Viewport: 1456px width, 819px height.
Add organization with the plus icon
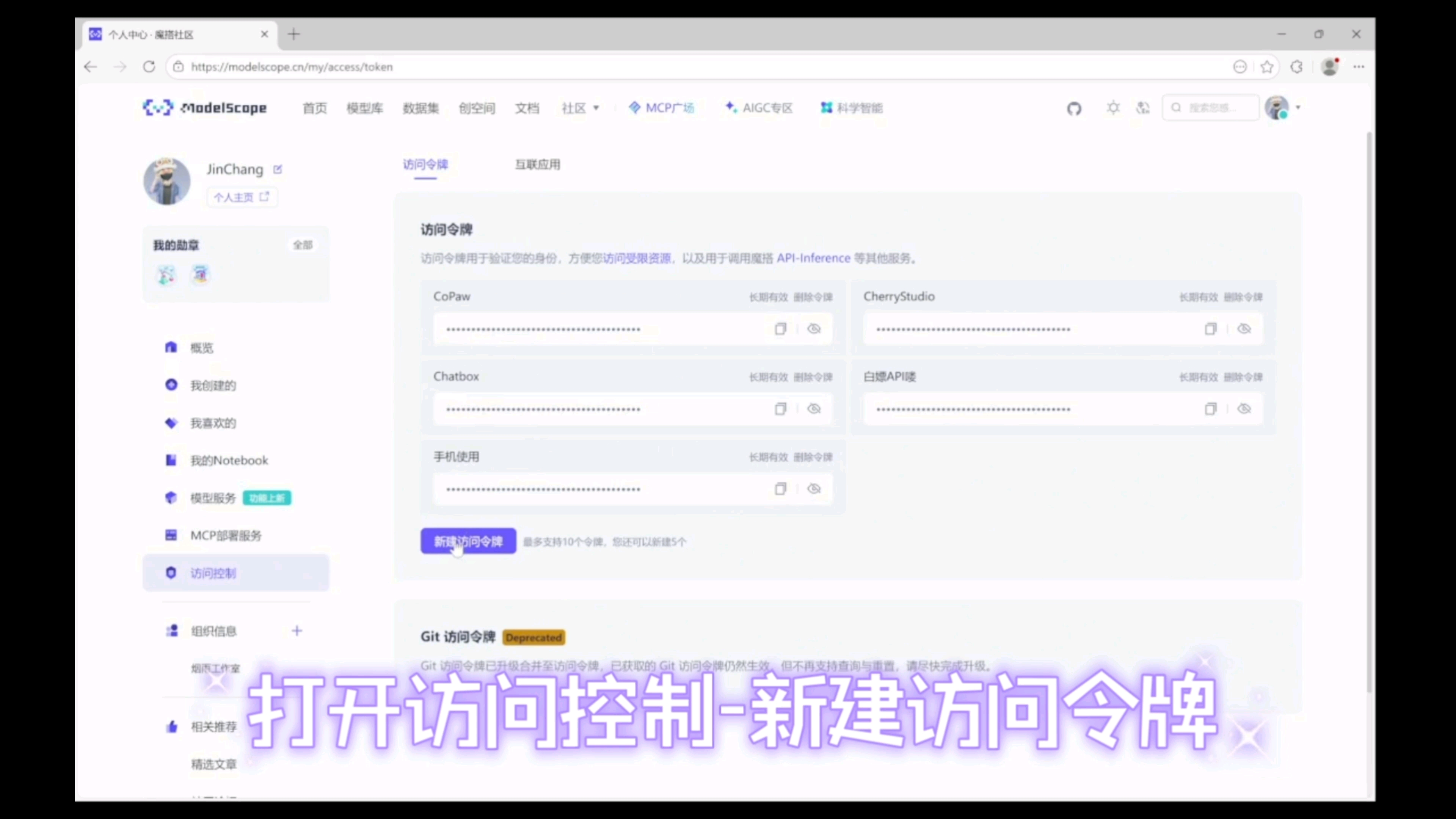coord(297,631)
